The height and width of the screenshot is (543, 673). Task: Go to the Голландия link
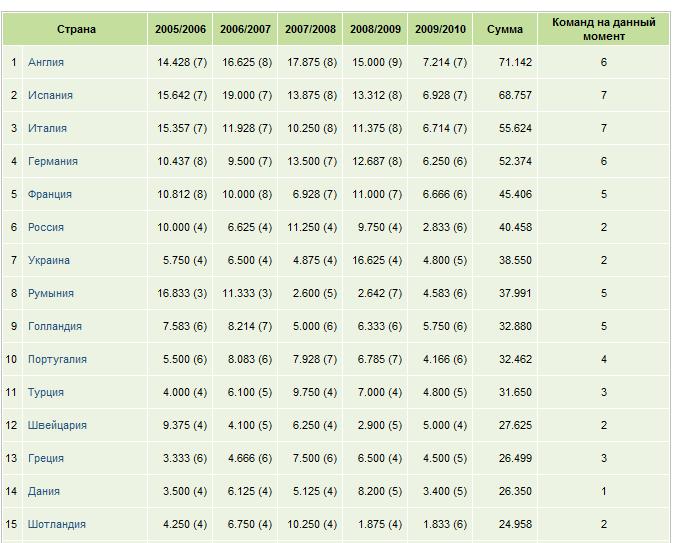coord(55,326)
